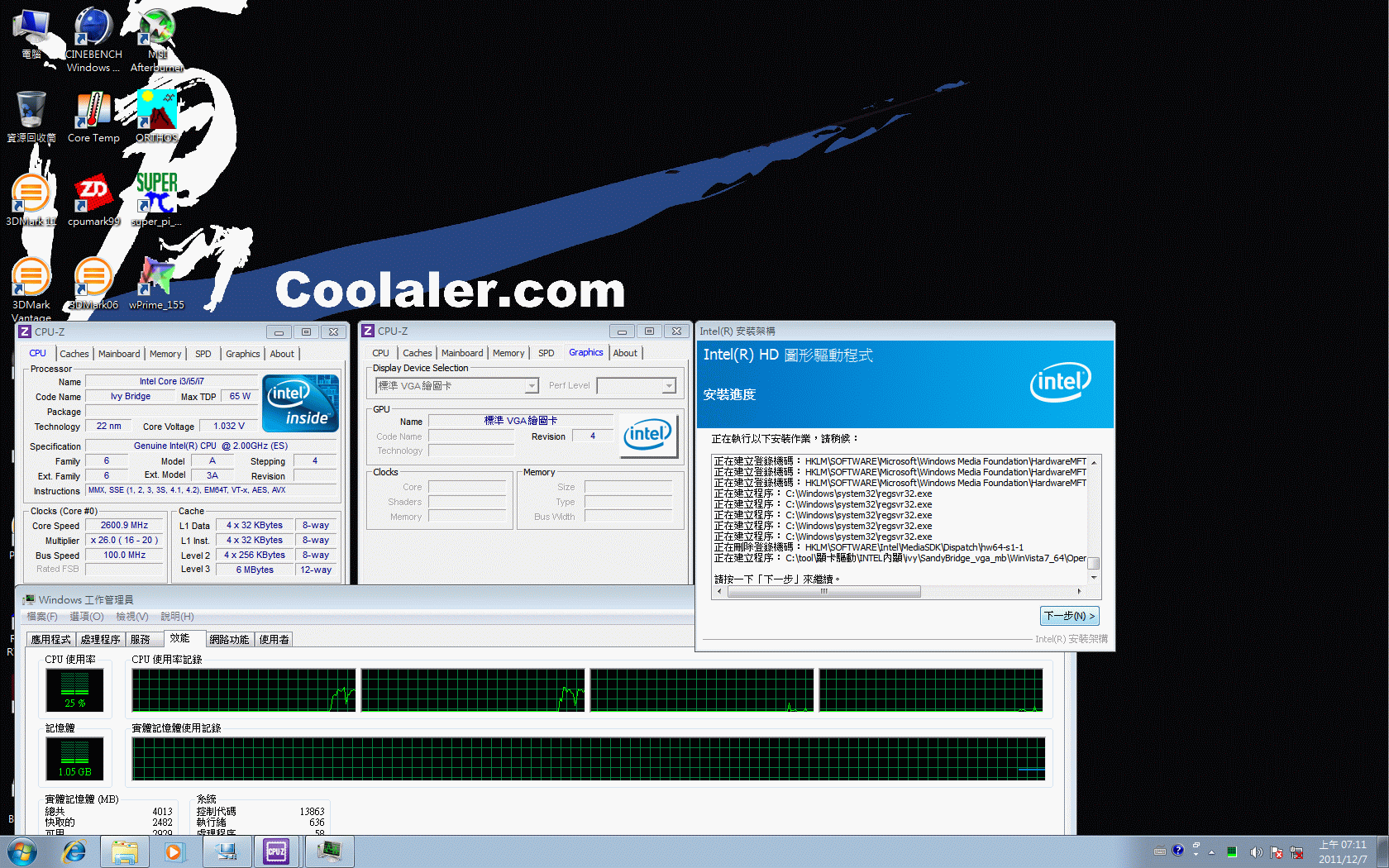Image resolution: width=1389 pixels, height=868 pixels.
Task: Launch super_pi desktop shortcut
Action: (x=157, y=199)
